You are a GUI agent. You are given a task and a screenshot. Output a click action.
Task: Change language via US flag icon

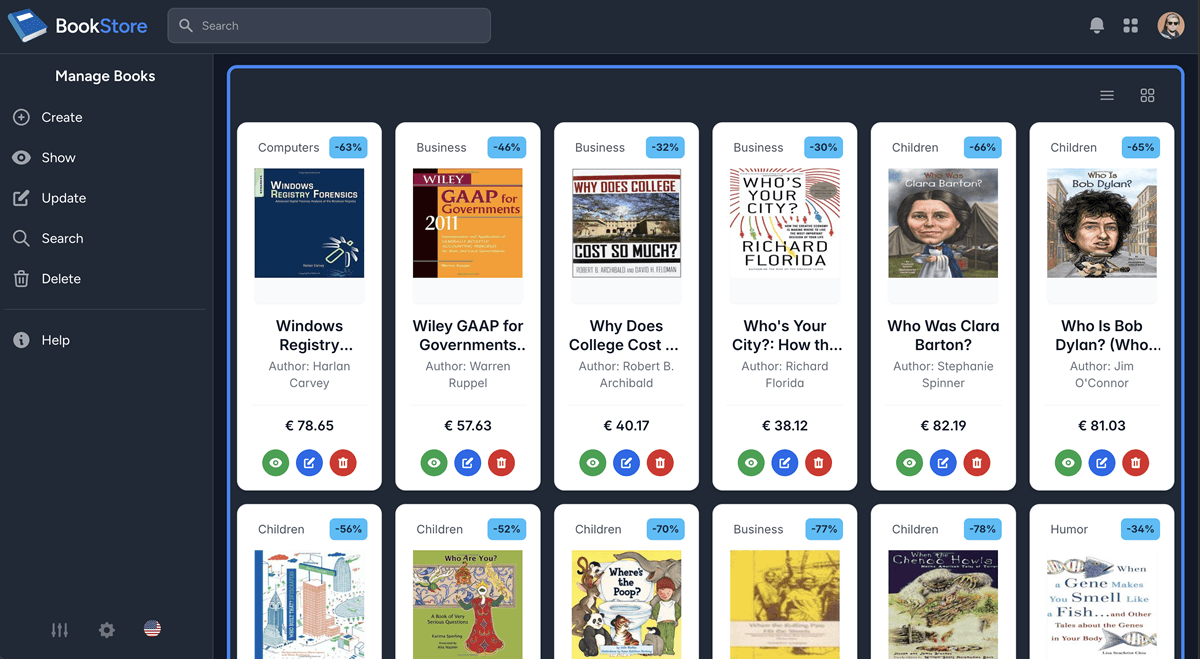(x=152, y=629)
